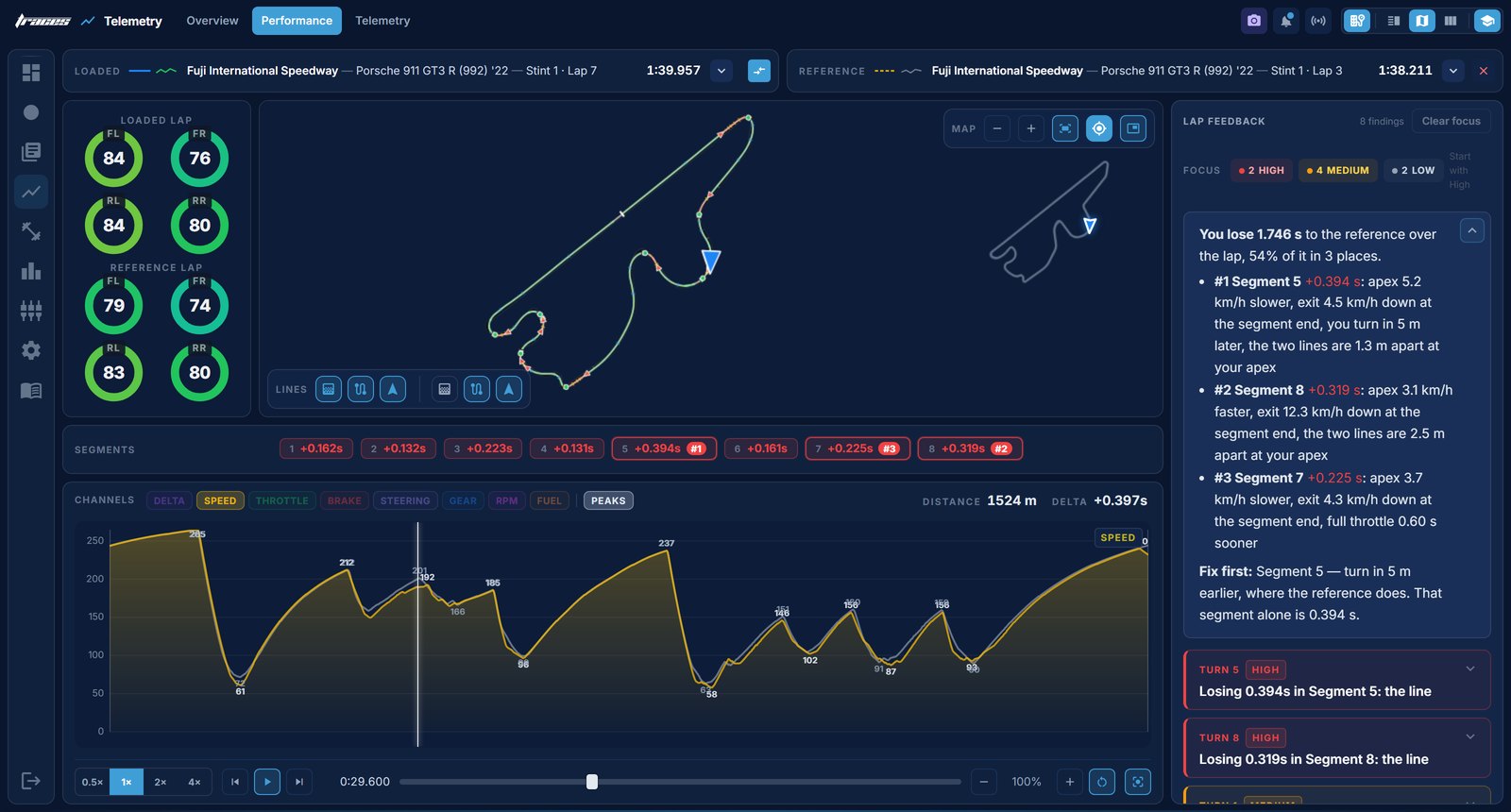Play the lap replay
The image size is (1511, 812).
coord(267,782)
